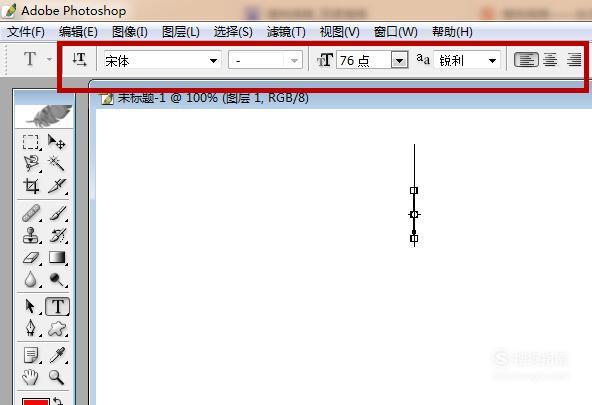Center align the text
Screen dimensions: 592x405
pyautogui.click(x=550, y=60)
